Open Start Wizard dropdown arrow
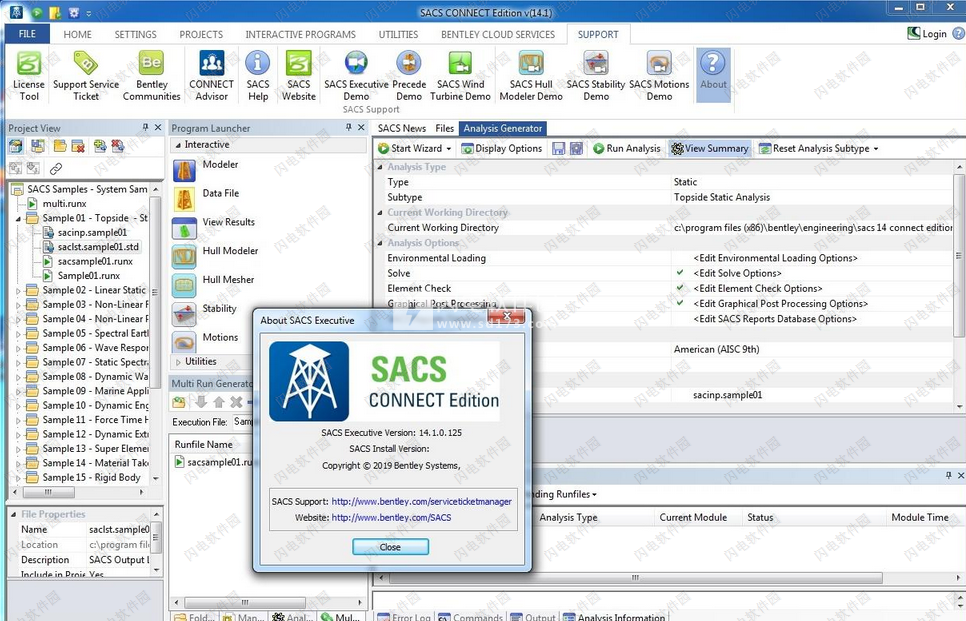The image size is (966, 621). point(448,149)
